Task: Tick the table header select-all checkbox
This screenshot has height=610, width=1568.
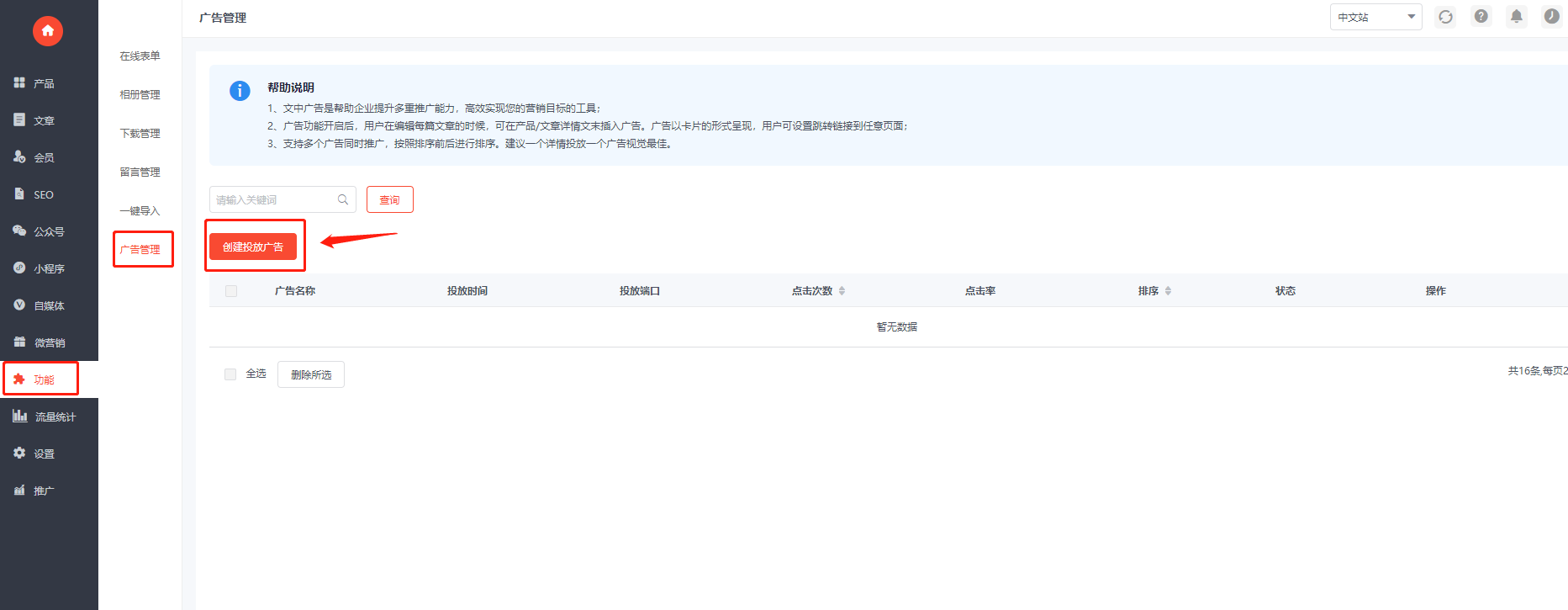Action: point(231,291)
